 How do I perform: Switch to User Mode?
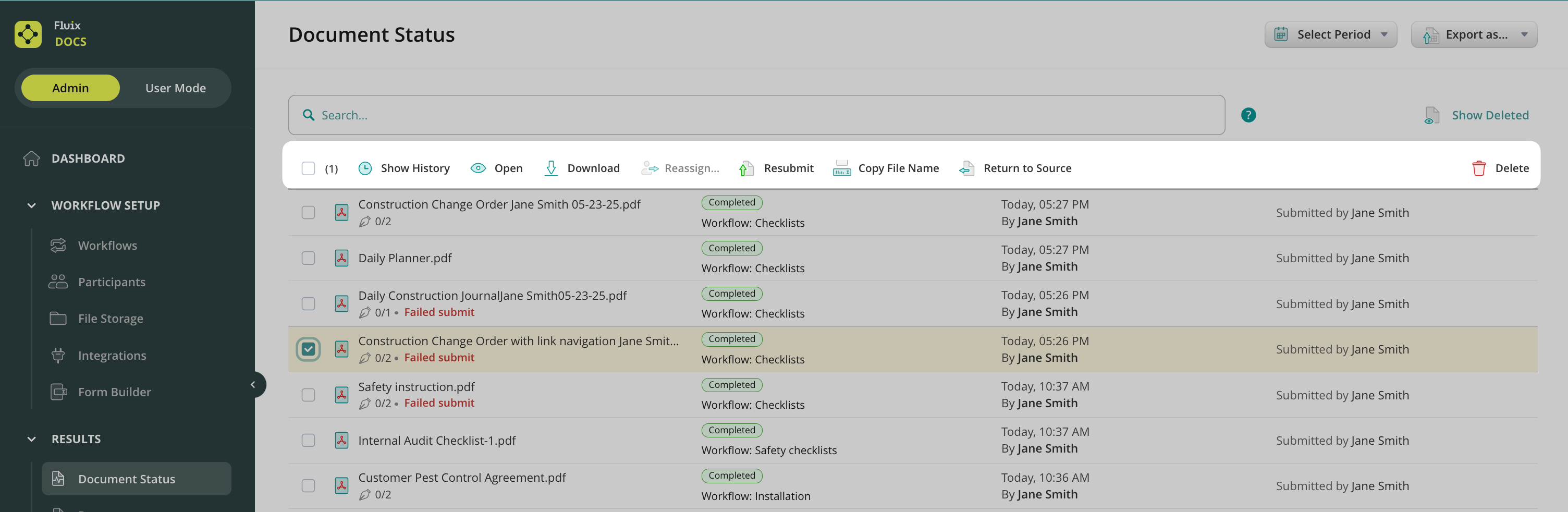click(175, 88)
